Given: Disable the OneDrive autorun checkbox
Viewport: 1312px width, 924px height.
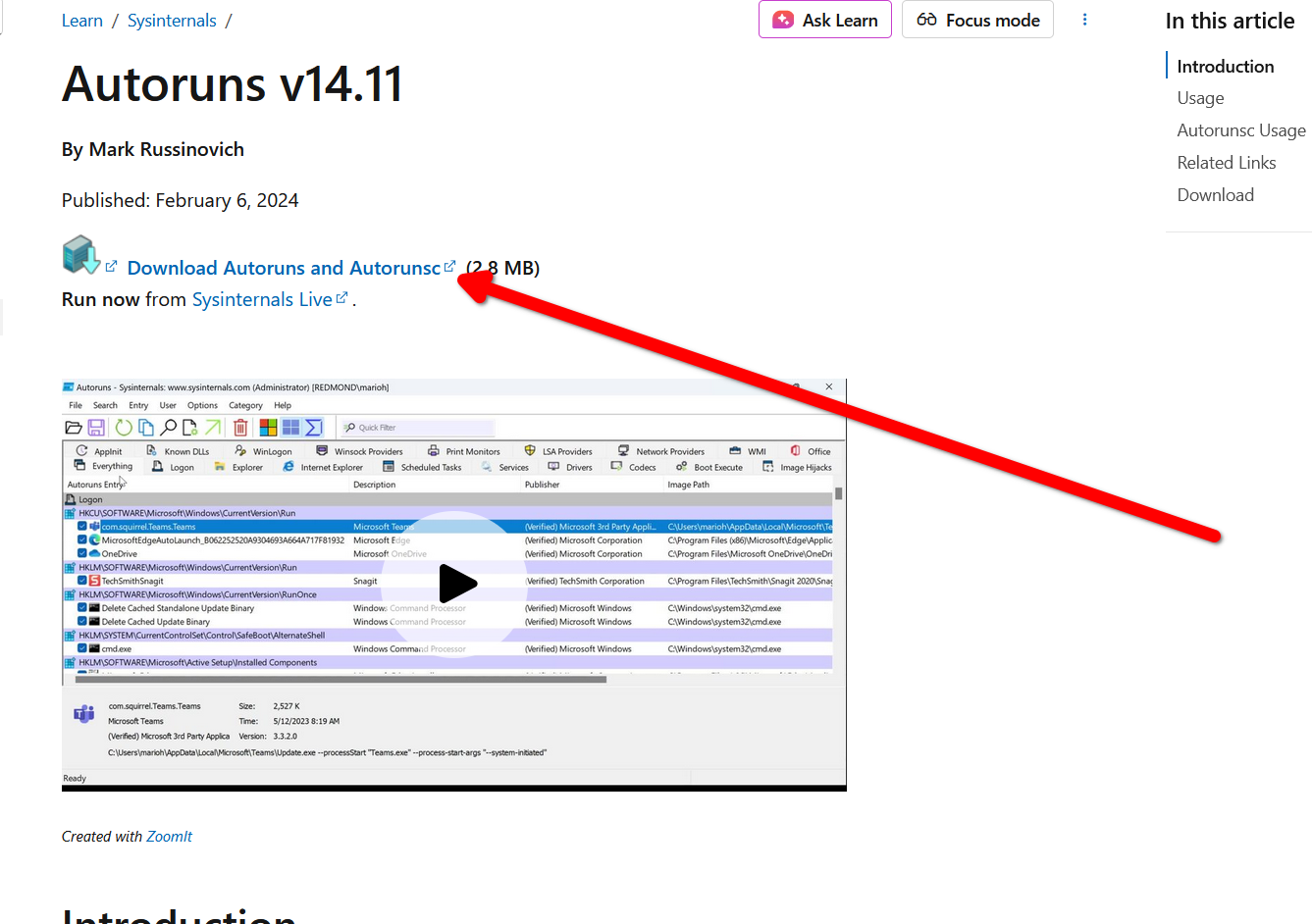Looking at the screenshot, I should pos(81,553).
